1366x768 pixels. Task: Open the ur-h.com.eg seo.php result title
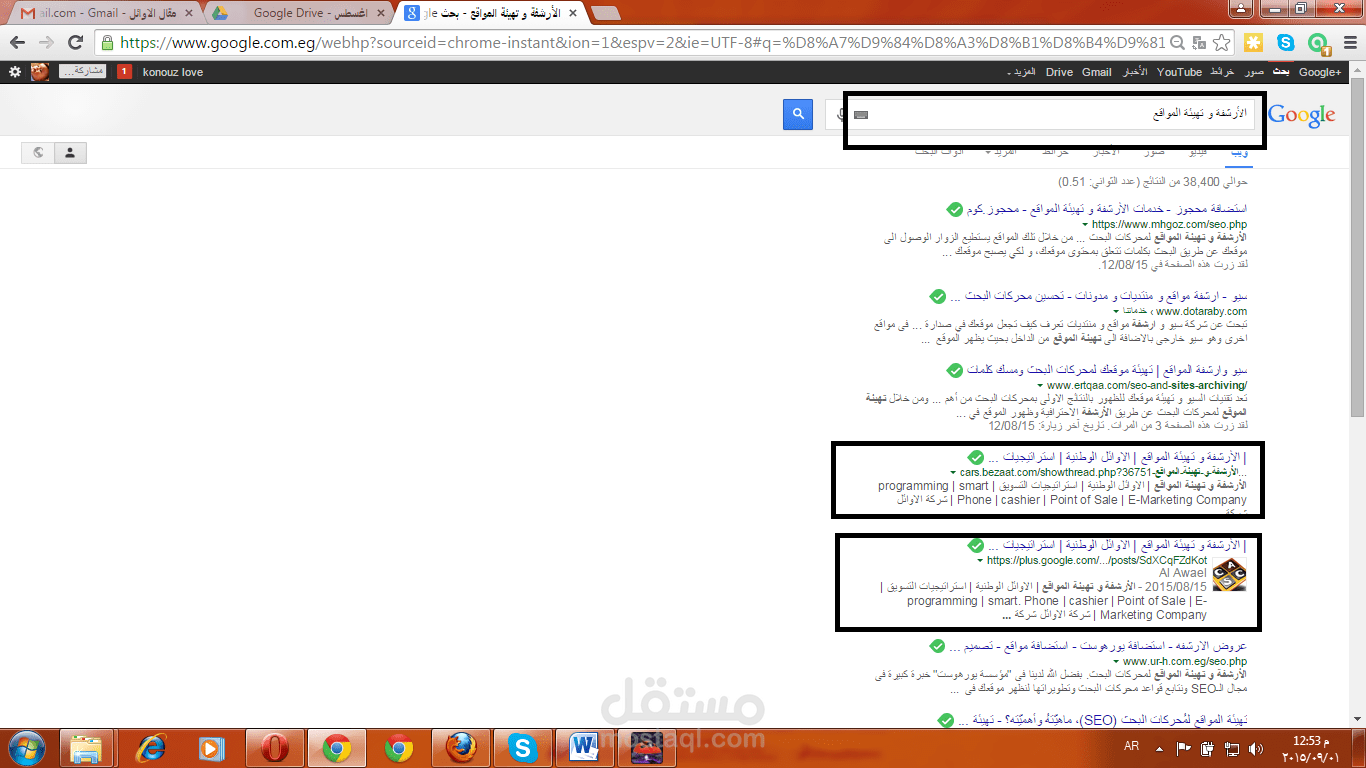tap(1098, 646)
